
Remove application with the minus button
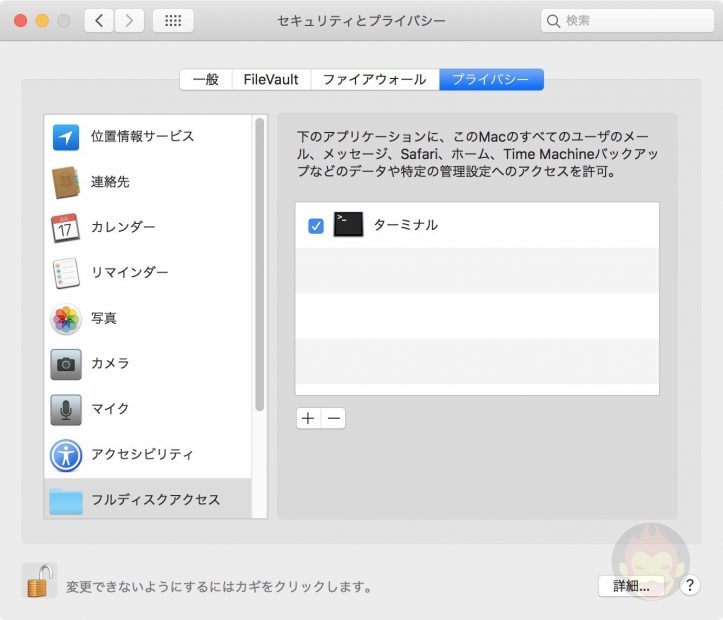point(333,418)
